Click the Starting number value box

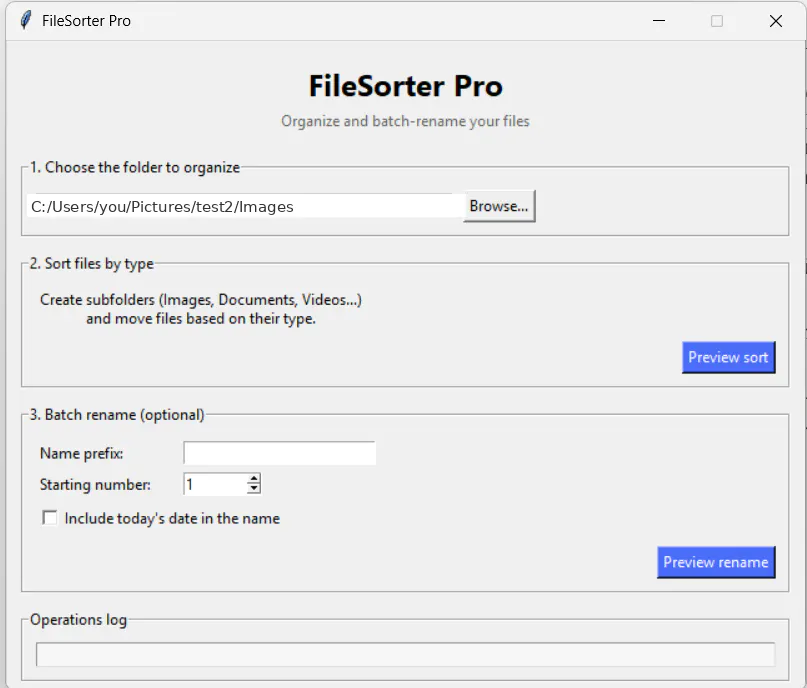coord(215,484)
